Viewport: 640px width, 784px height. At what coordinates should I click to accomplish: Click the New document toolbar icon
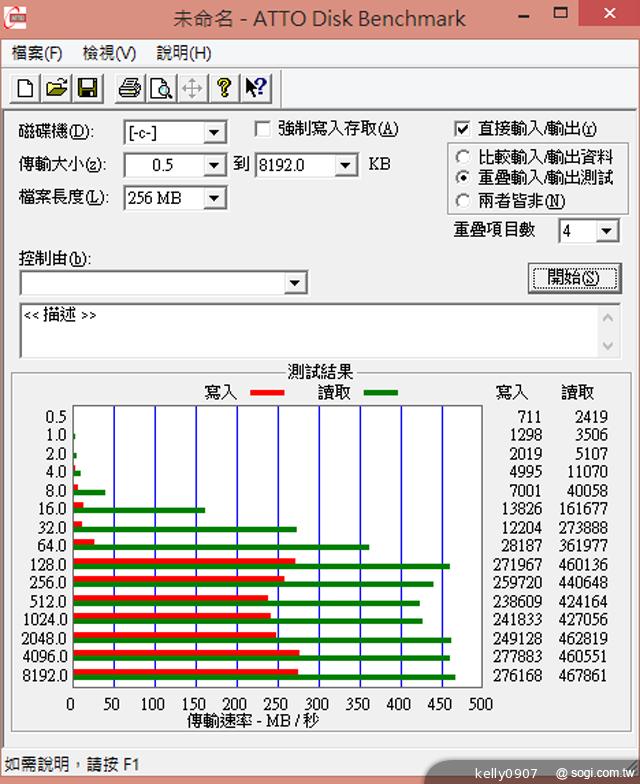26,88
